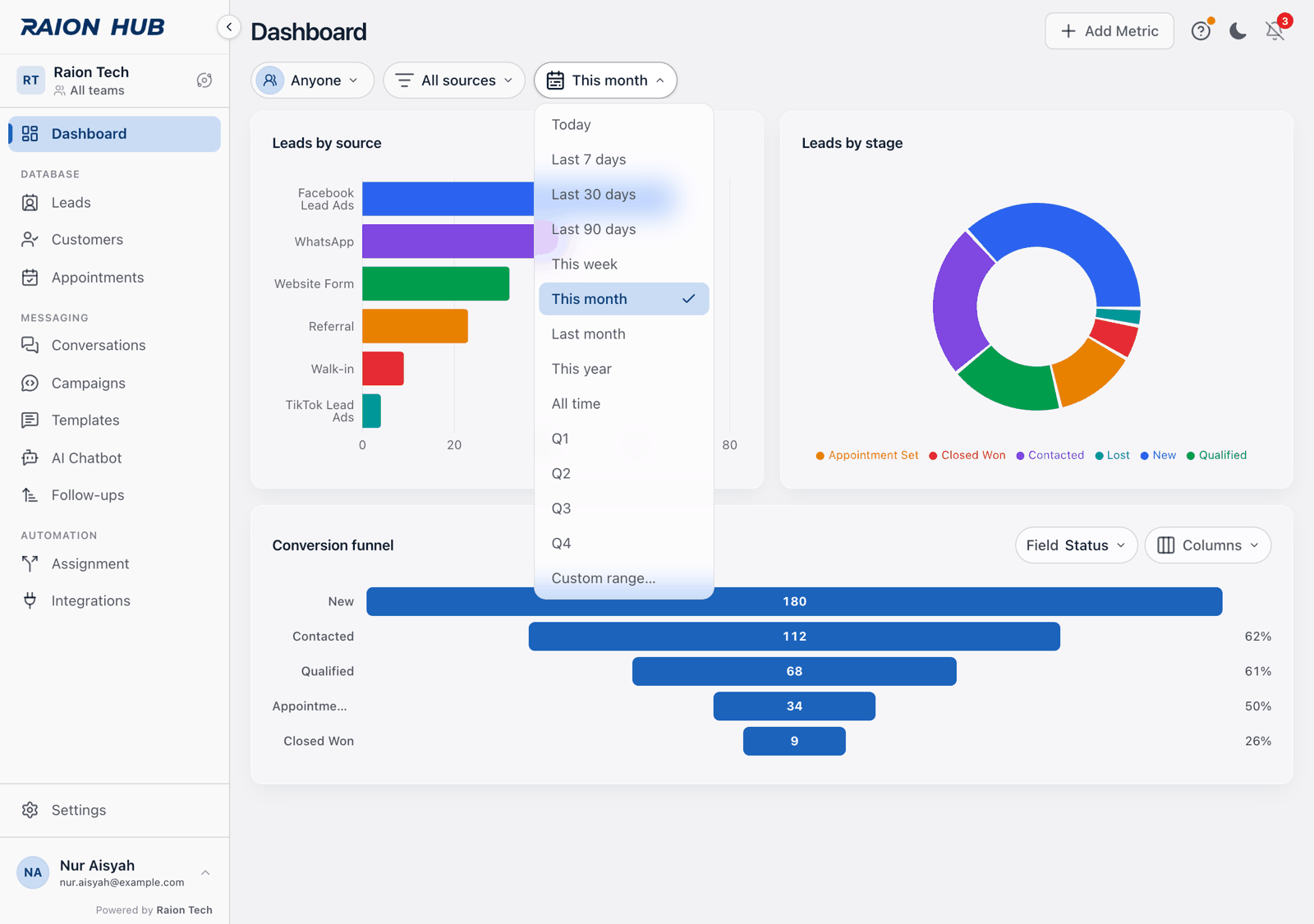Open notifications bell with badge
This screenshot has height=924, width=1314.
[1275, 31]
